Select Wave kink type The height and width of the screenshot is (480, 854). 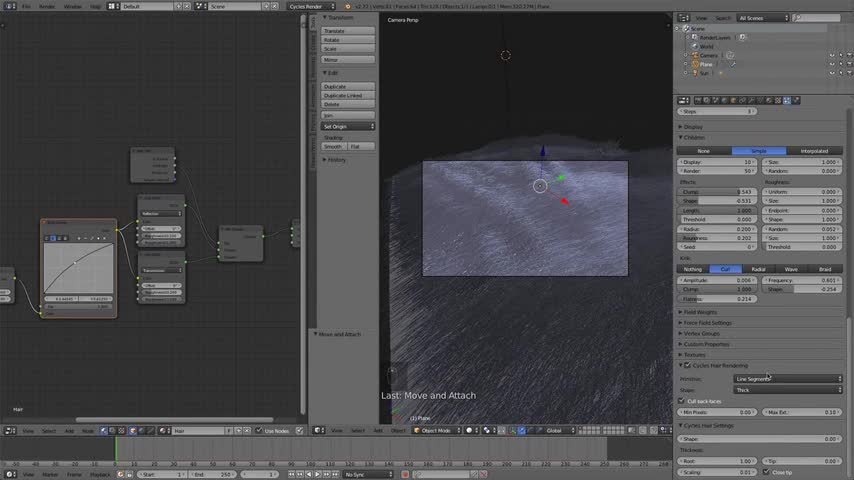pyautogui.click(x=791, y=269)
